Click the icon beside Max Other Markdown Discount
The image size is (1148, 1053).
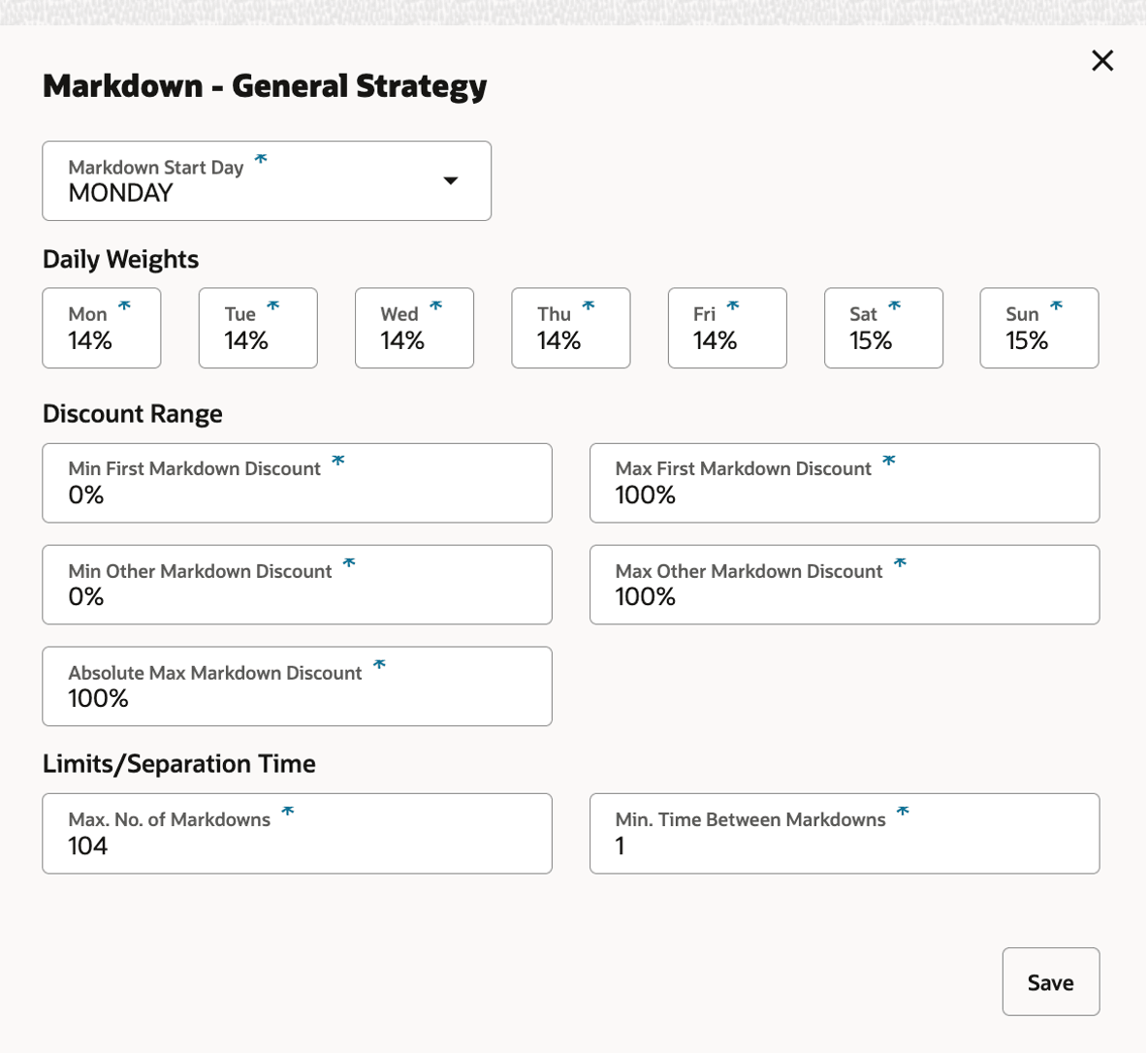[902, 563]
